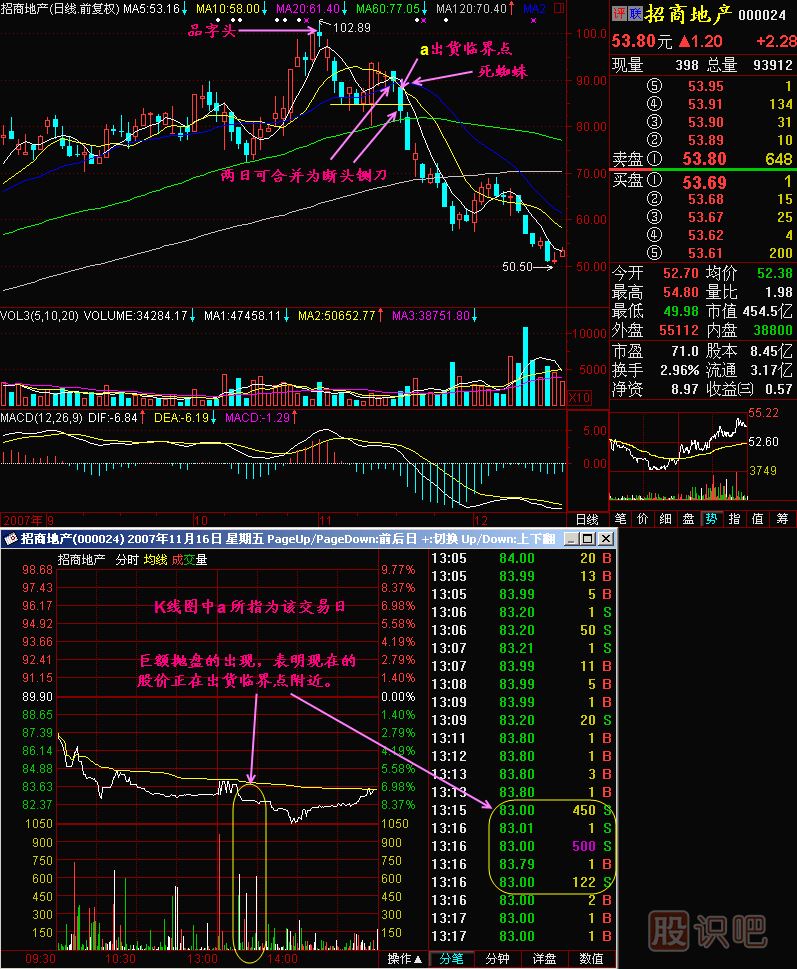Switch to the 详盘 tab
Screen dimensions: 797x969
click(546, 959)
